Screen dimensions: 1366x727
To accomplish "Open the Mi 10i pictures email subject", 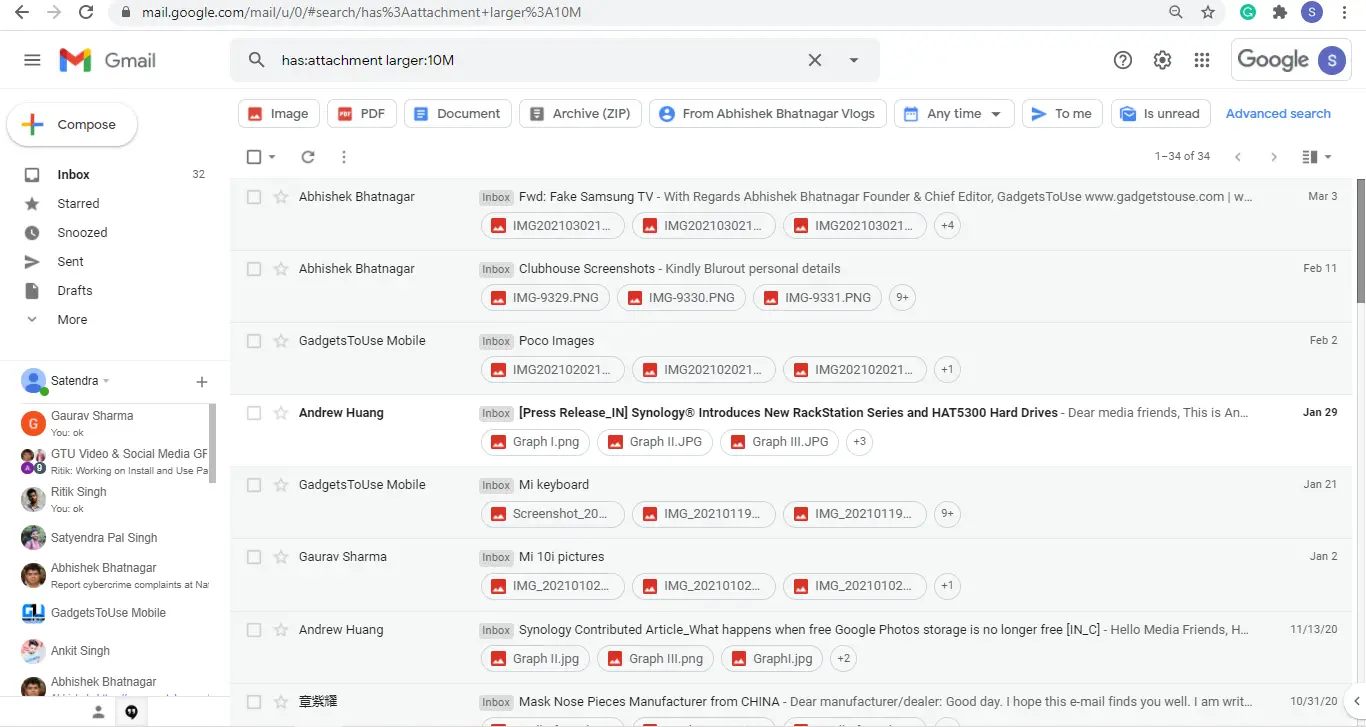I will (x=561, y=557).
